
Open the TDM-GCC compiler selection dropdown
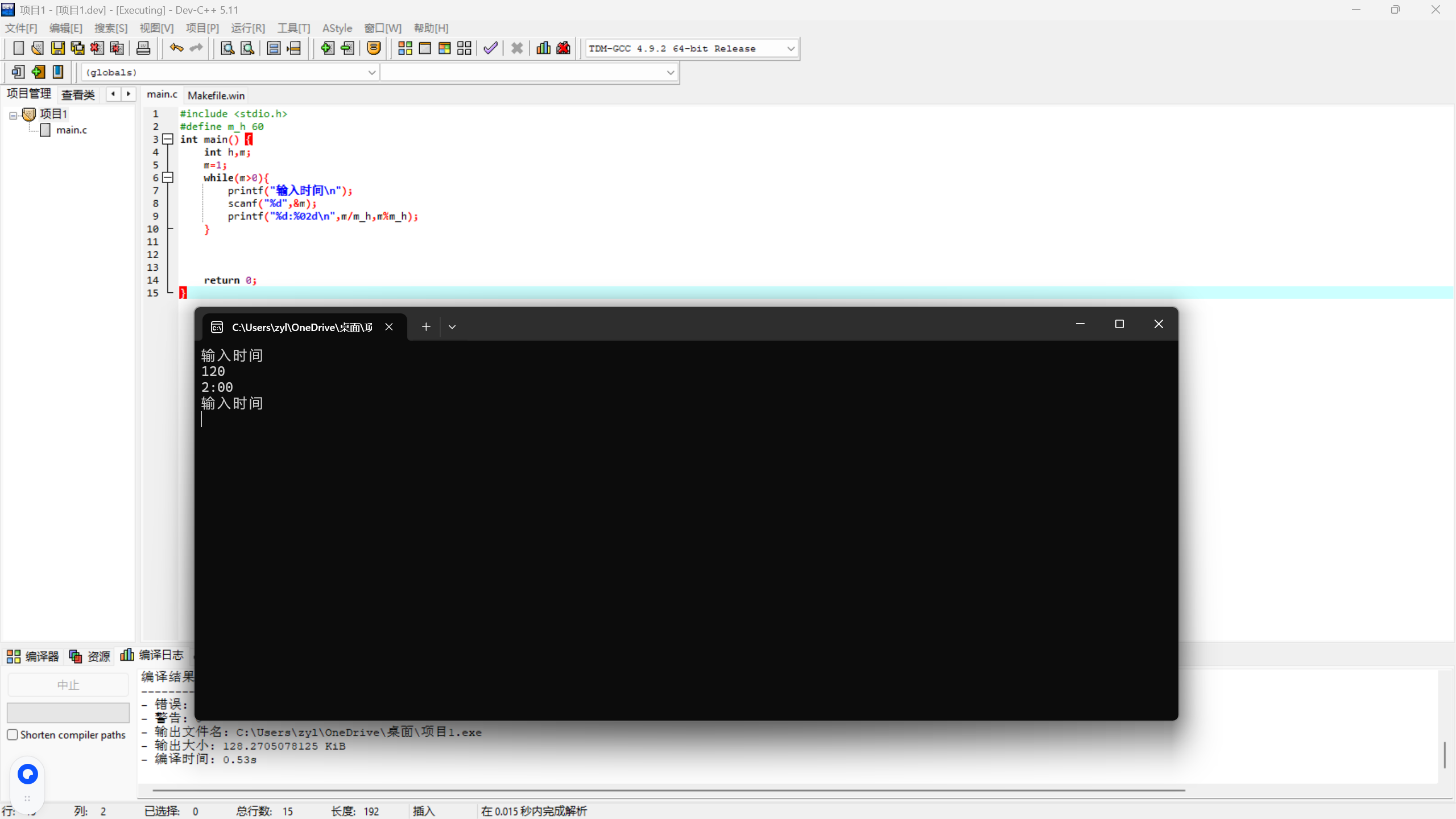791,49
